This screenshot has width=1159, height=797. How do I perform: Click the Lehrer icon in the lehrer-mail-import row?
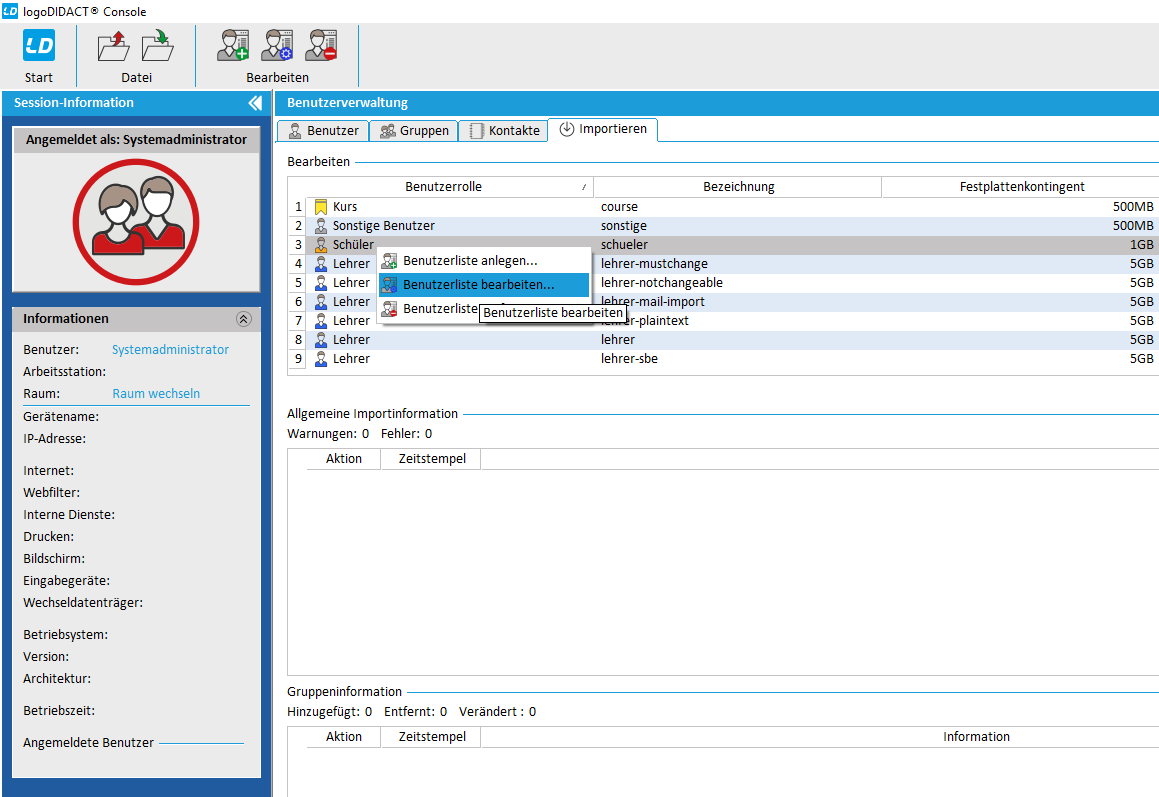click(x=321, y=302)
